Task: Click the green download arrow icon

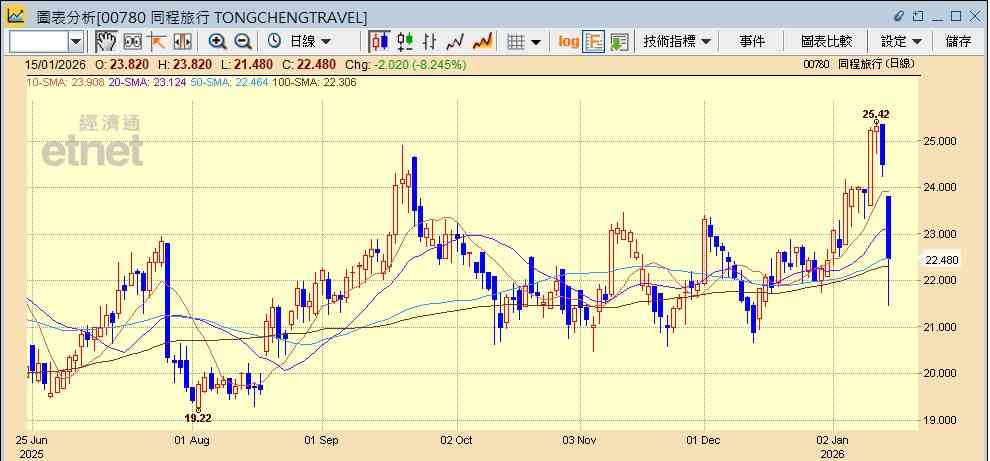Action: (619, 42)
